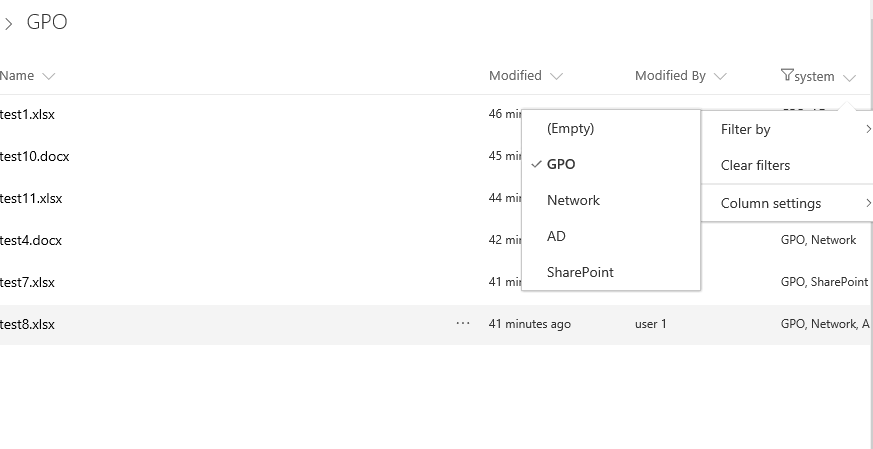Collapse the system column dropdown arrow

click(x=850, y=77)
